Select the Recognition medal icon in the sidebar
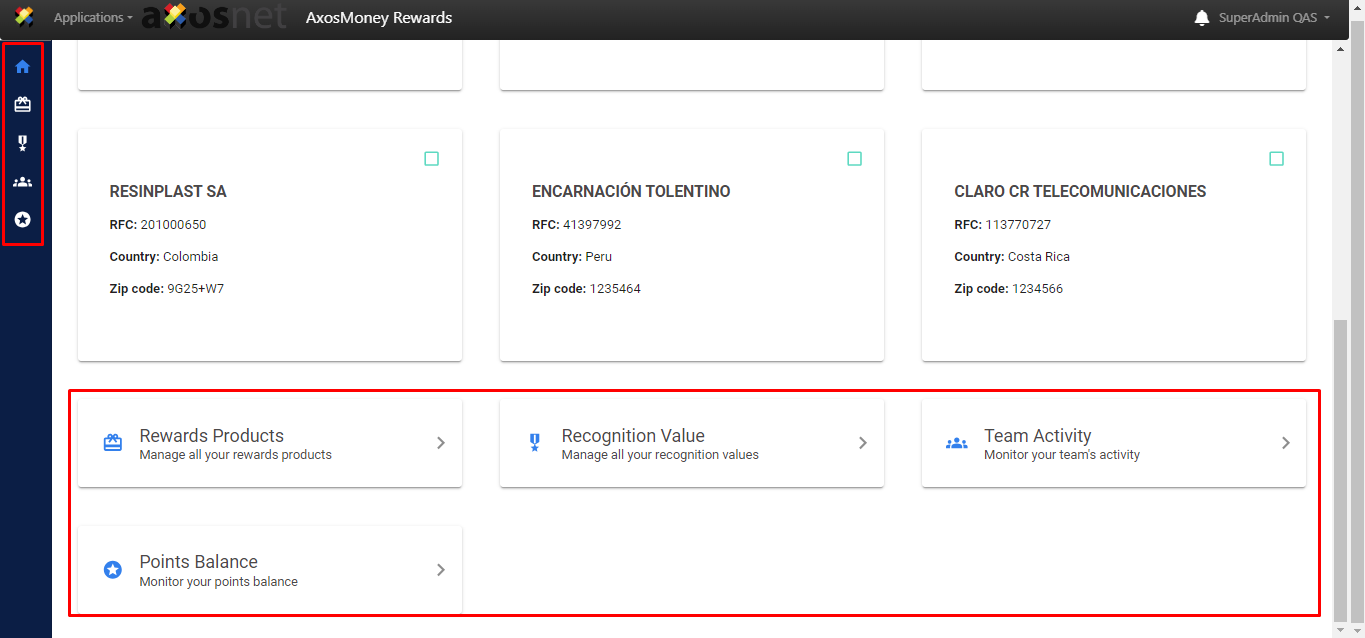 [22, 143]
